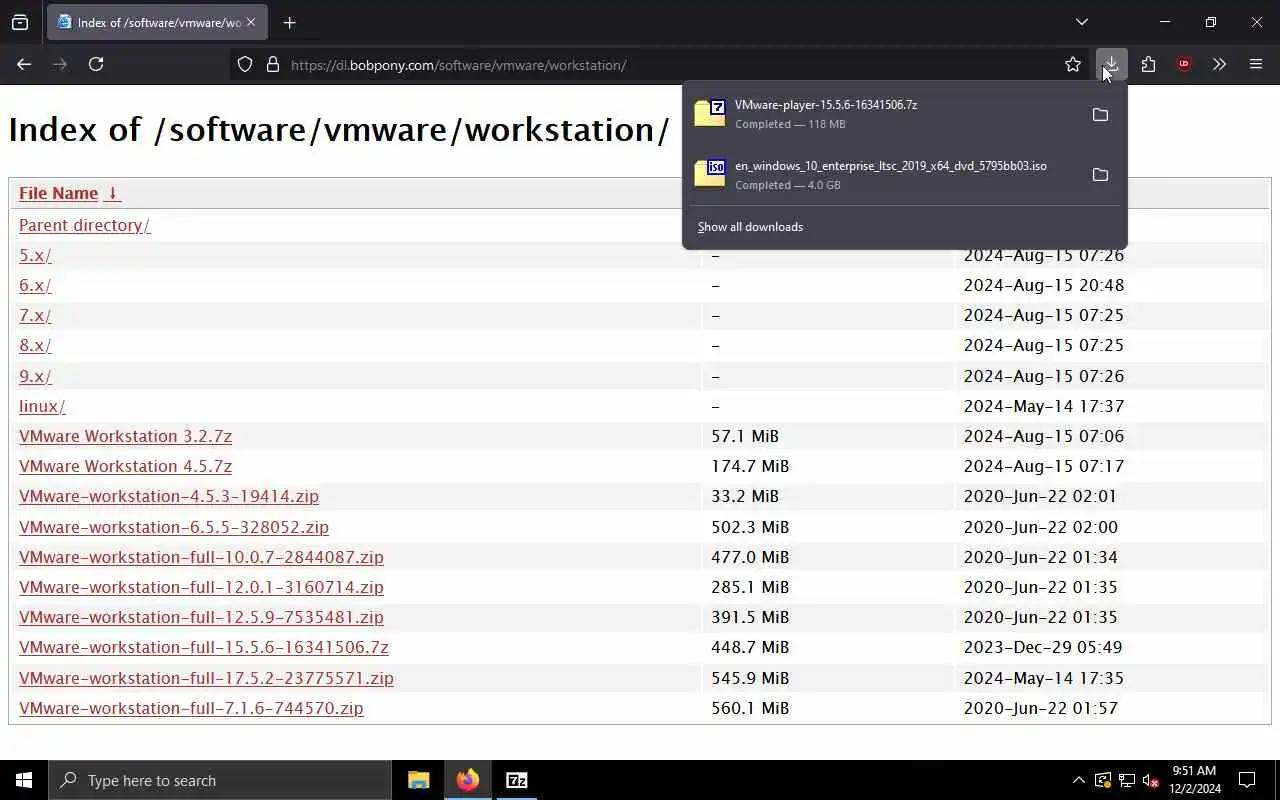Image resolution: width=1280 pixels, height=800 pixels.
Task: Open a new tab with plus button
Action: click(289, 22)
